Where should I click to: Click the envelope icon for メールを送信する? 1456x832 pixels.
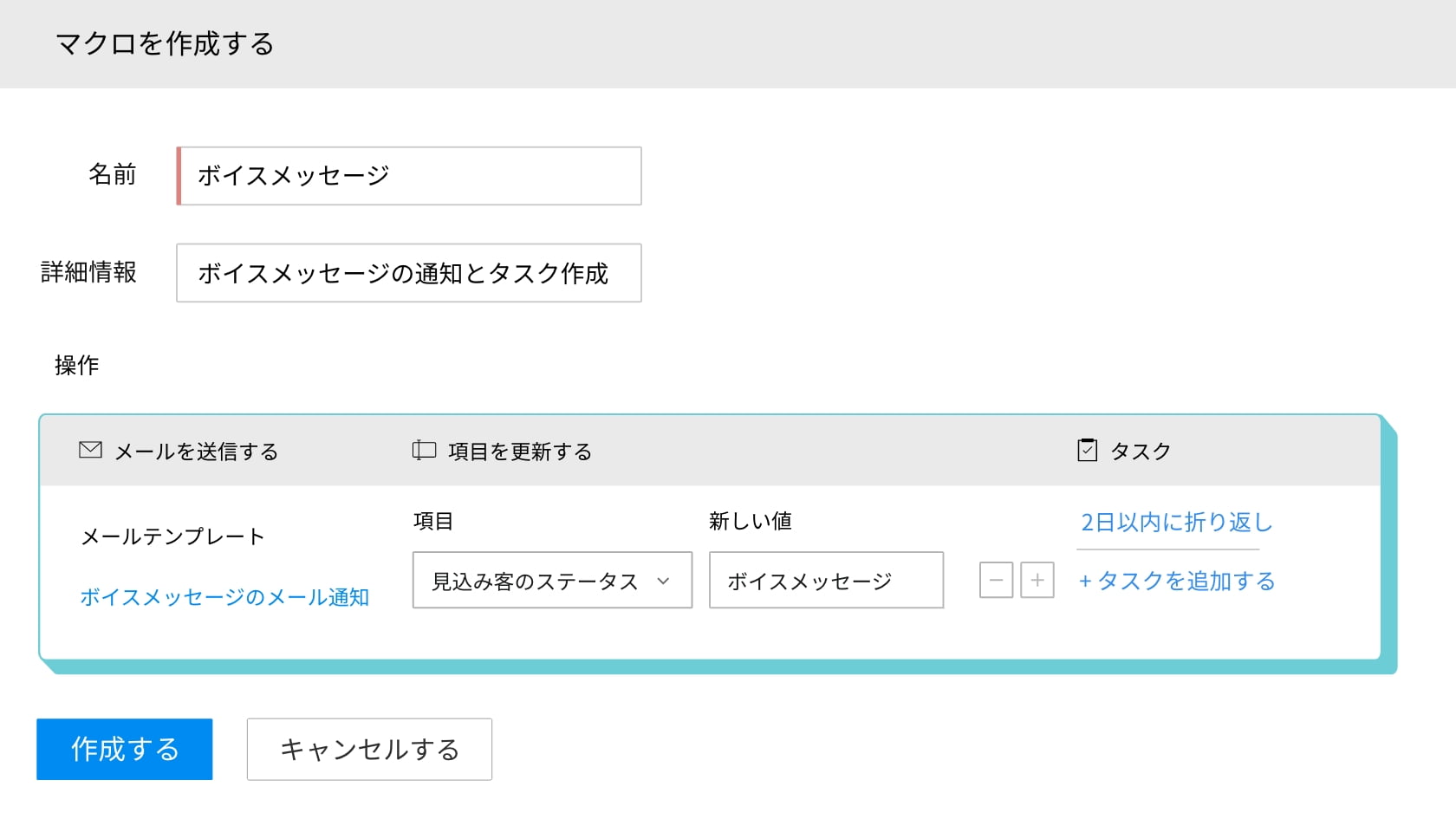[x=90, y=450]
